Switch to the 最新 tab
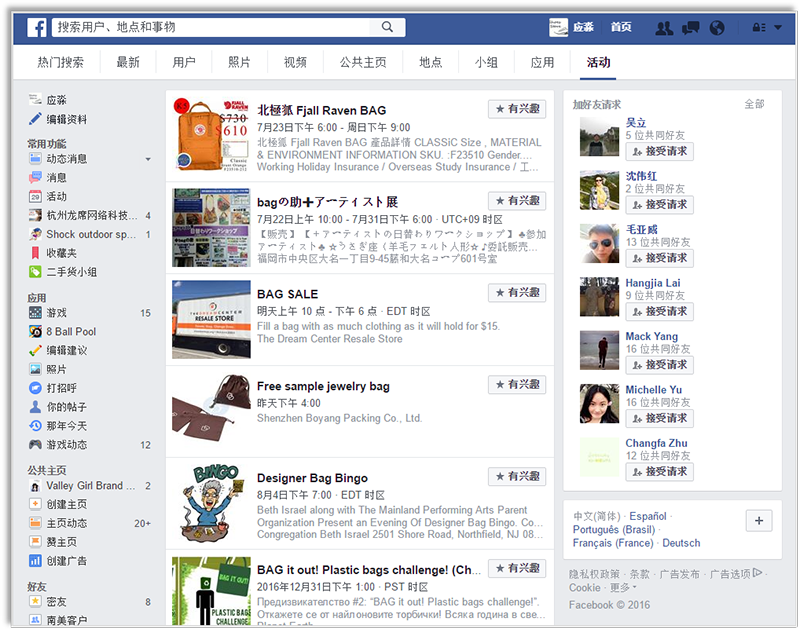This screenshot has height=629, width=800. pos(128,62)
